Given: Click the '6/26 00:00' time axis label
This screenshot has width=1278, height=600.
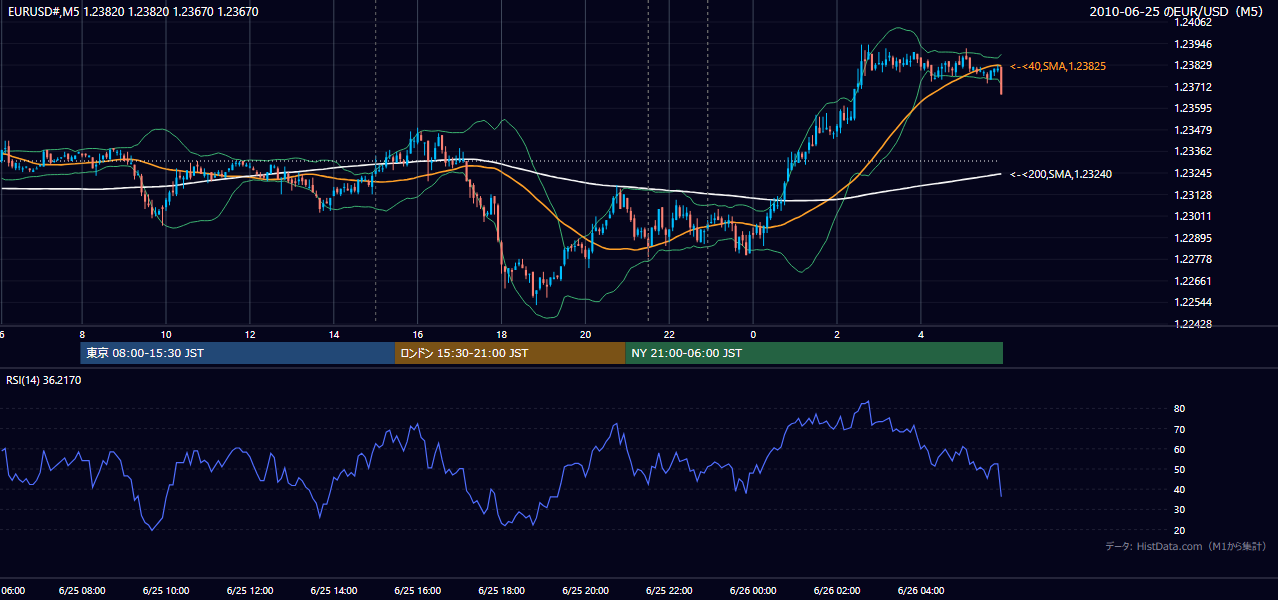Looking at the screenshot, I should tap(754, 590).
